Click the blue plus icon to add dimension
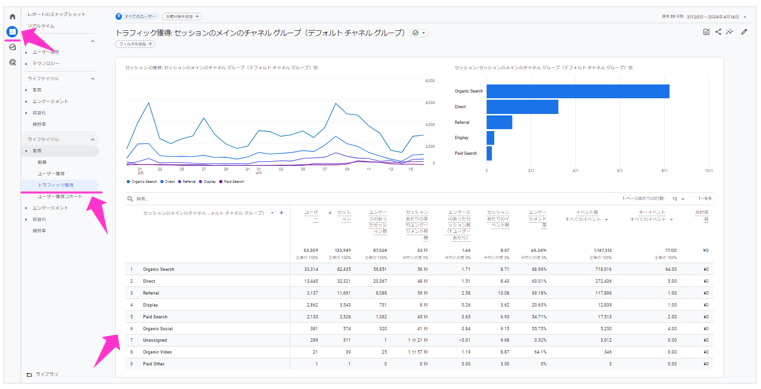 pyautogui.click(x=281, y=213)
